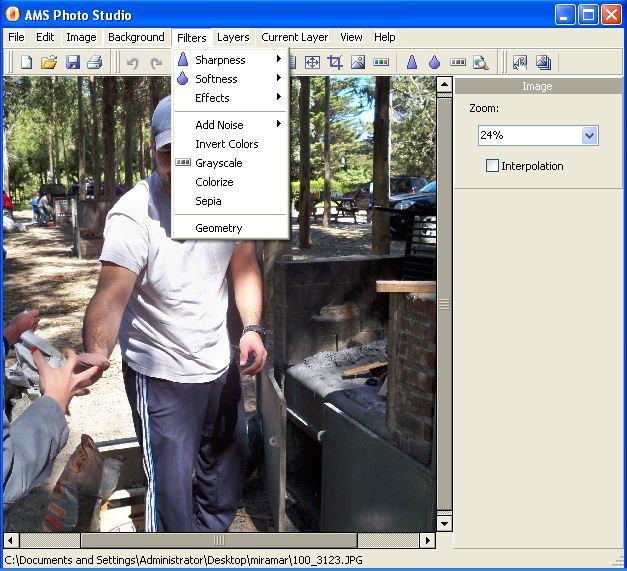Click the first layer icon after the toolbar separator
Viewport: 627px width, 571px height.
[x=520, y=62]
